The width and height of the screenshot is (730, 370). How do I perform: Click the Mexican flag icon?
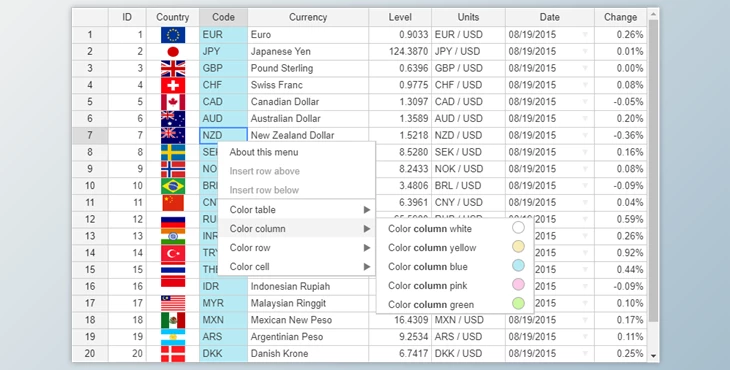coord(173,320)
